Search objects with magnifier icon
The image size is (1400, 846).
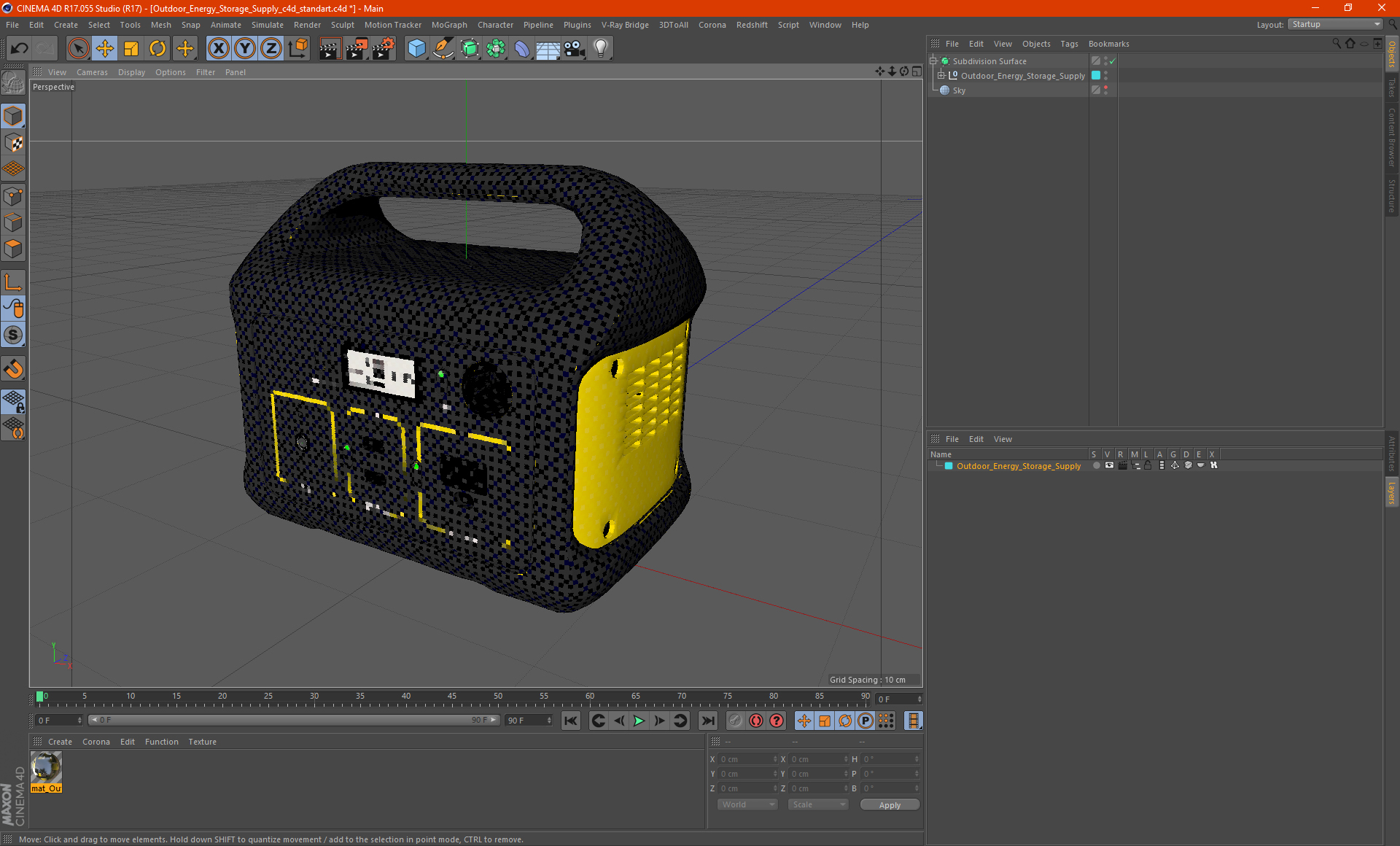(1336, 44)
